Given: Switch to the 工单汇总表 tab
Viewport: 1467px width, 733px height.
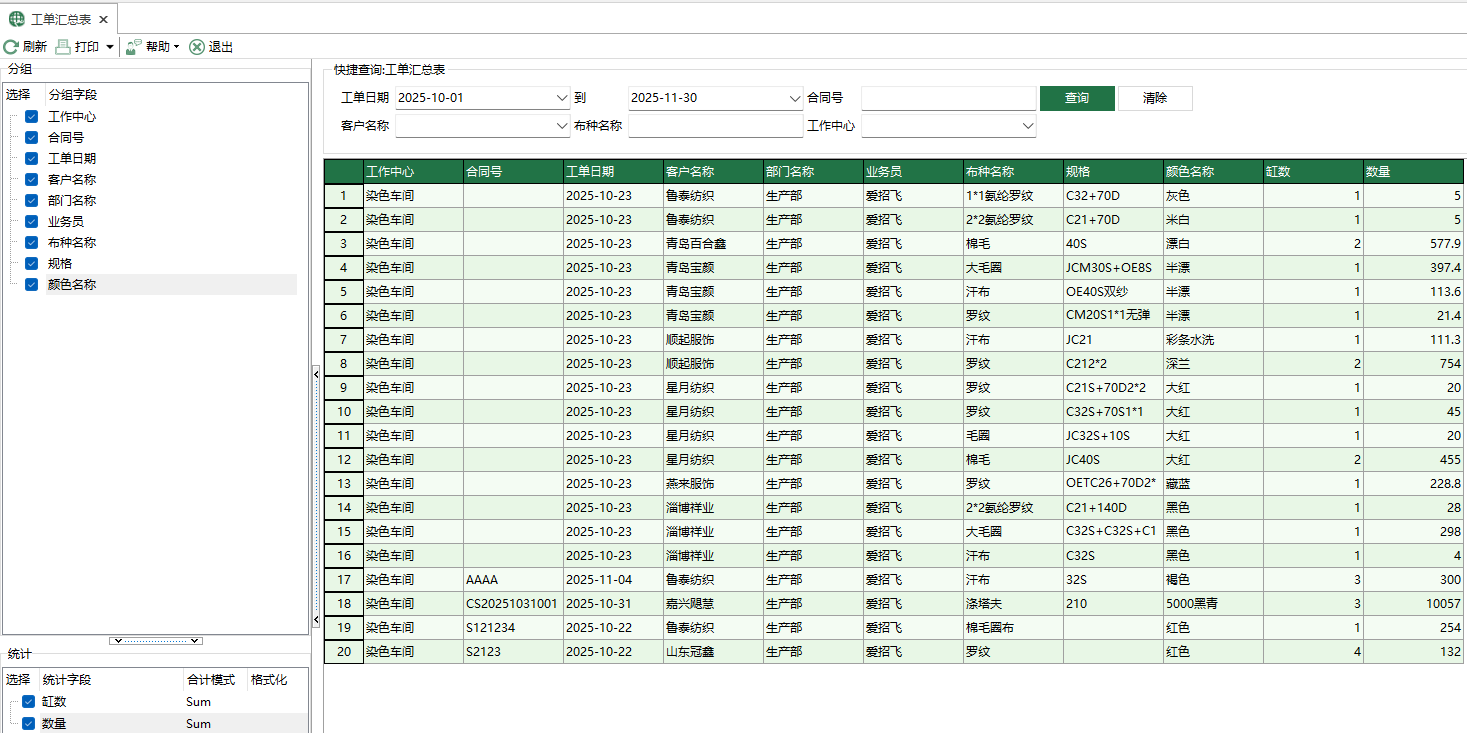Looking at the screenshot, I should point(62,20).
